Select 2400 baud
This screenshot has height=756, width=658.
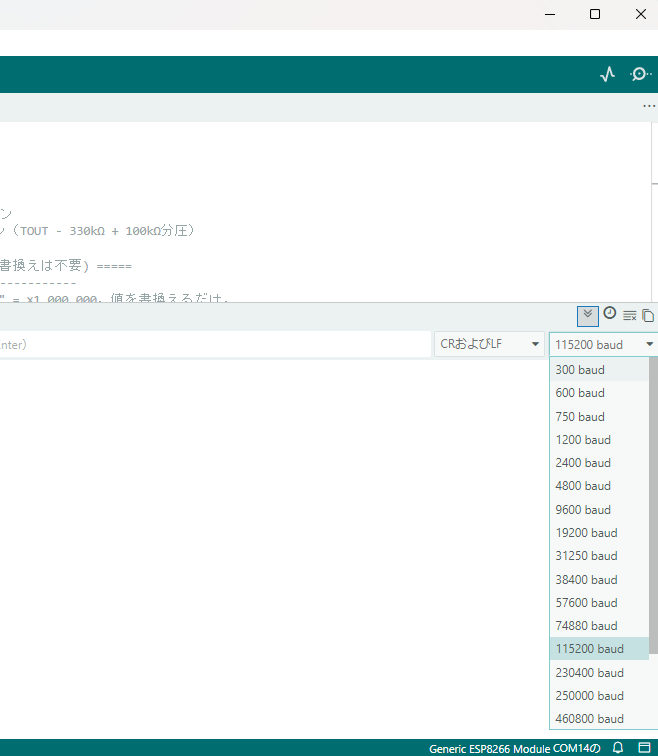point(599,463)
